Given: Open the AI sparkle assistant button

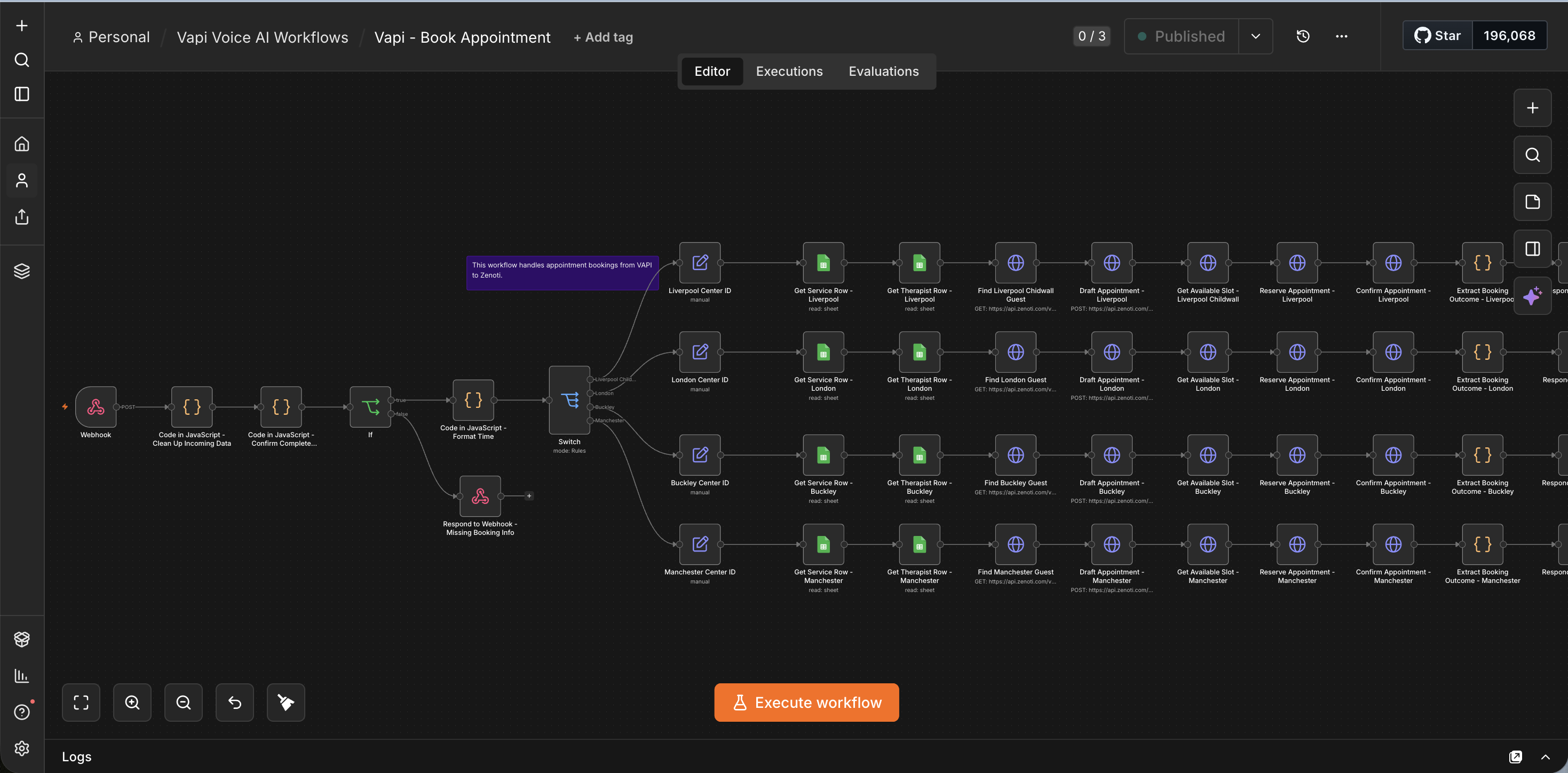Looking at the screenshot, I should coord(1532,296).
